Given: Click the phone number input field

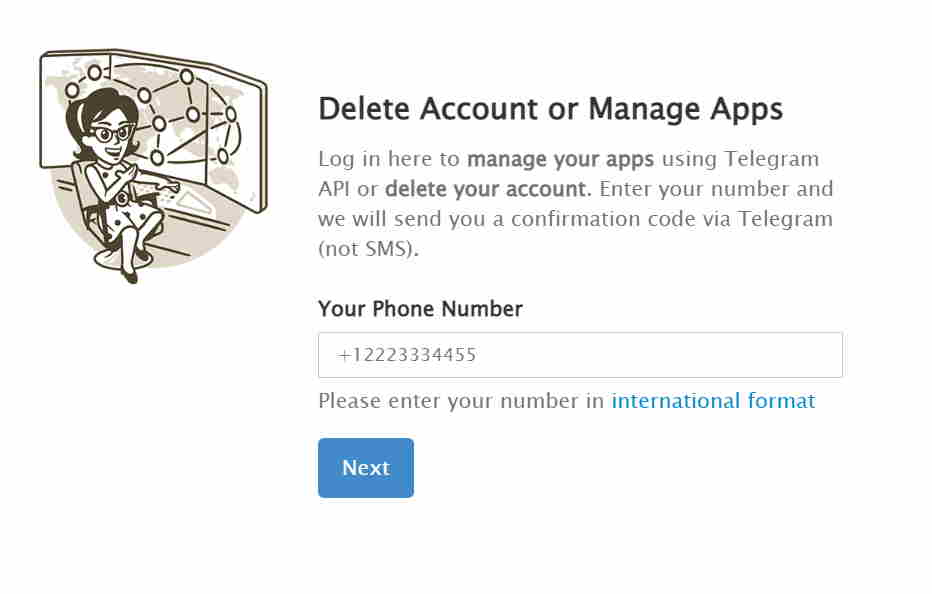Looking at the screenshot, I should [580, 355].
